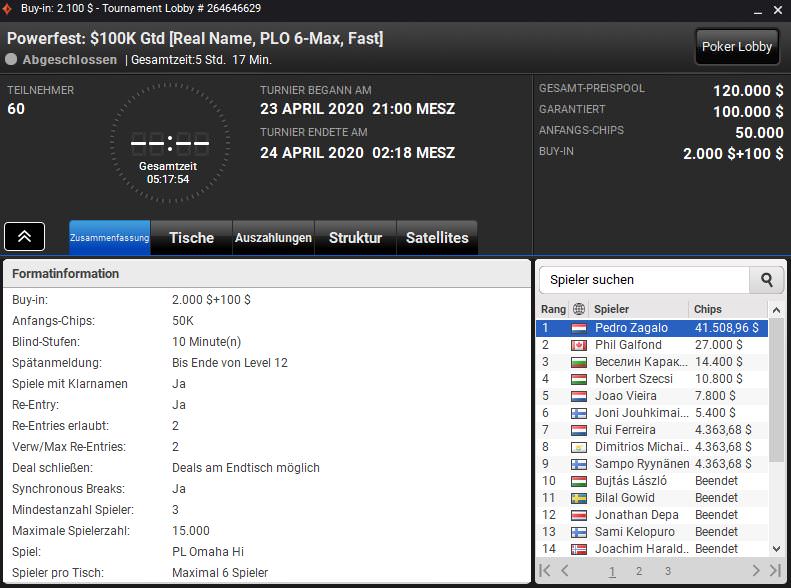Switch to the Auszahlungen tab

pyautogui.click(x=273, y=238)
